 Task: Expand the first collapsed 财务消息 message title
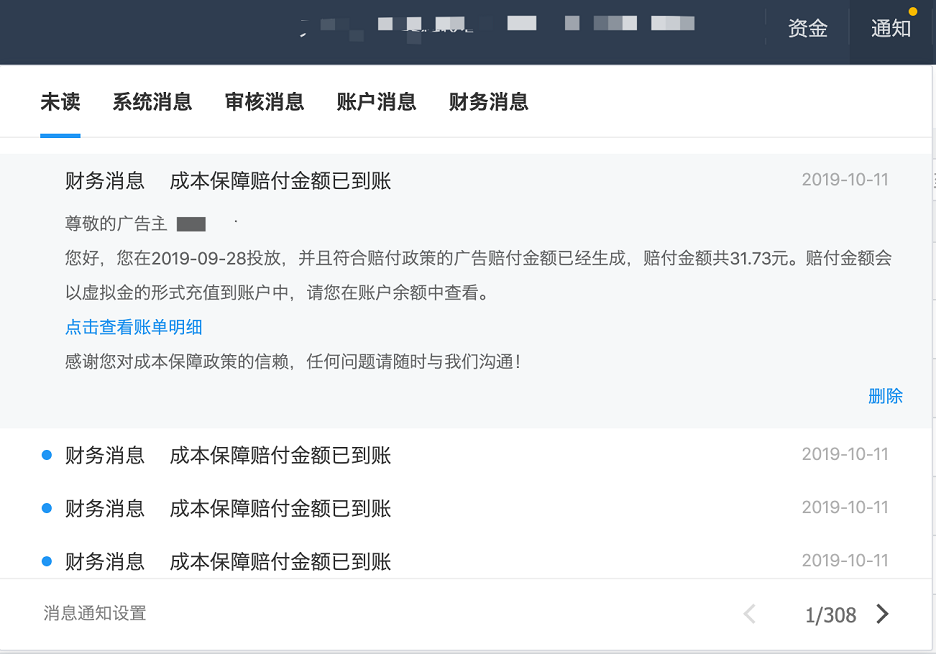click(x=280, y=456)
